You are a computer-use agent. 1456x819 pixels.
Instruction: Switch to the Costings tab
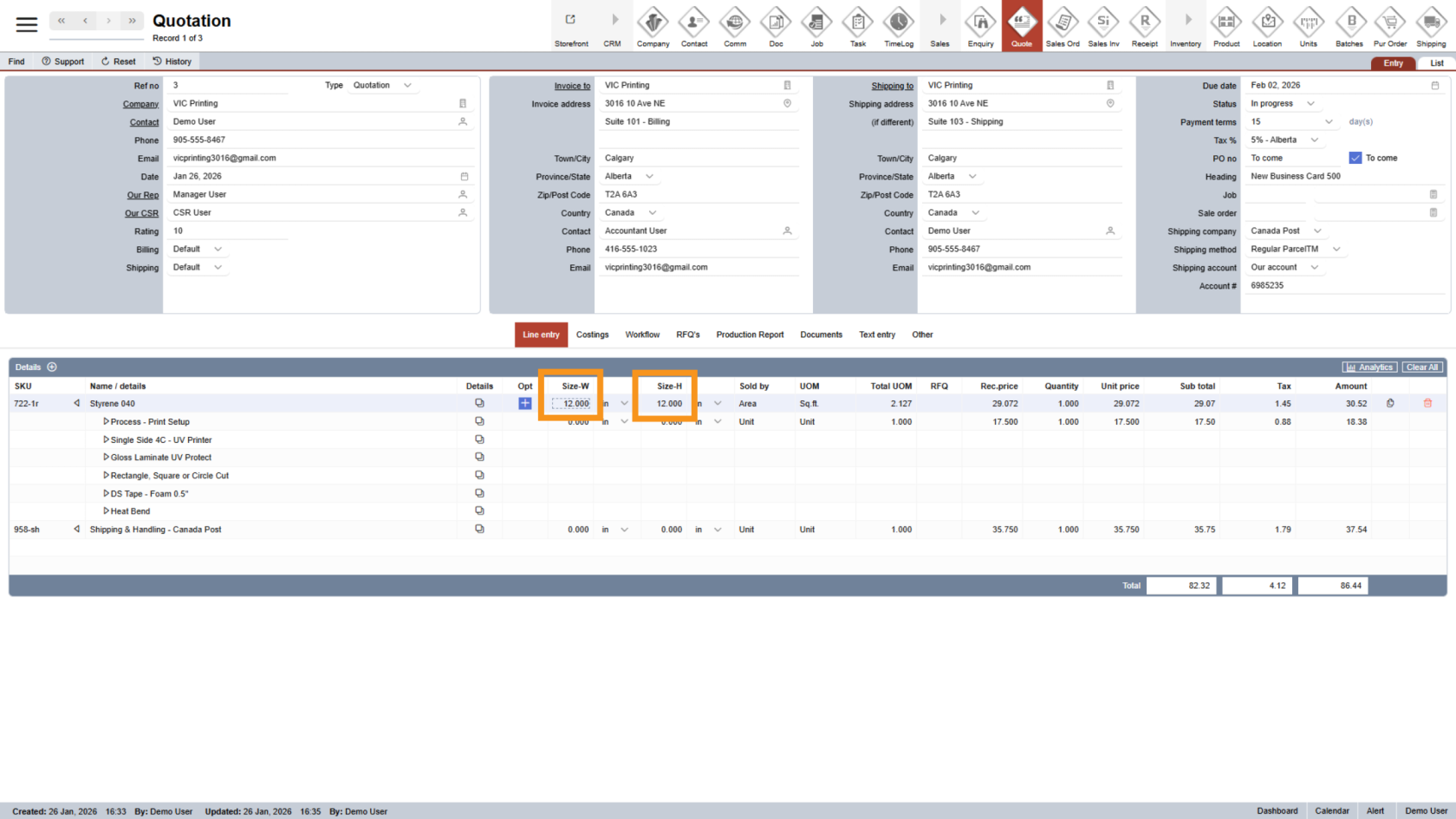[592, 335]
